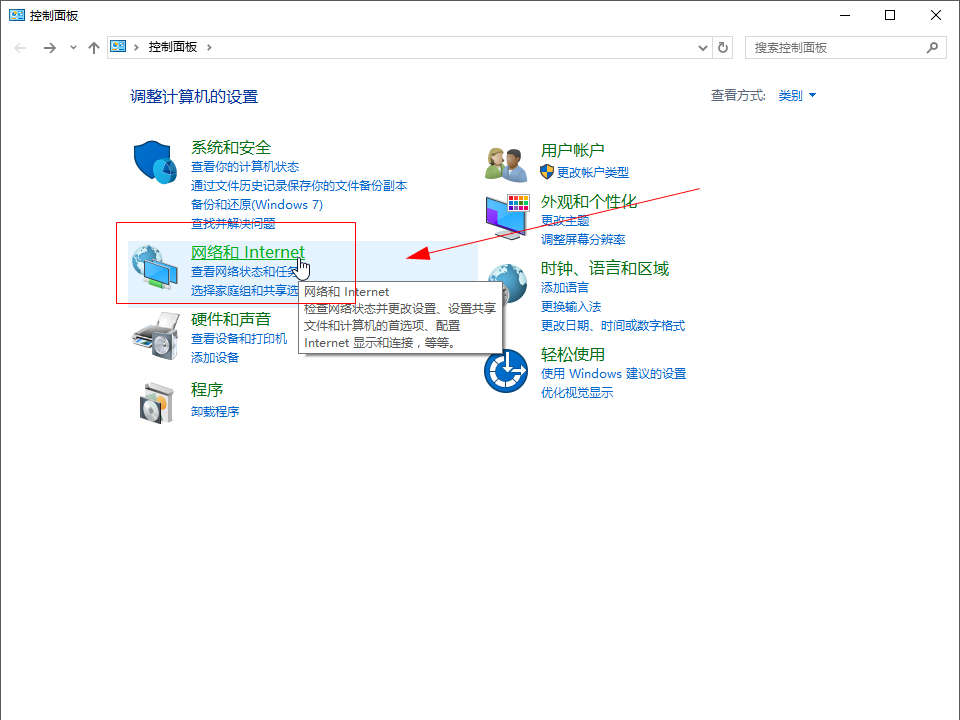This screenshot has width=960, height=720.
Task: Open the 用户帐户 category
Action: (572, 150)
